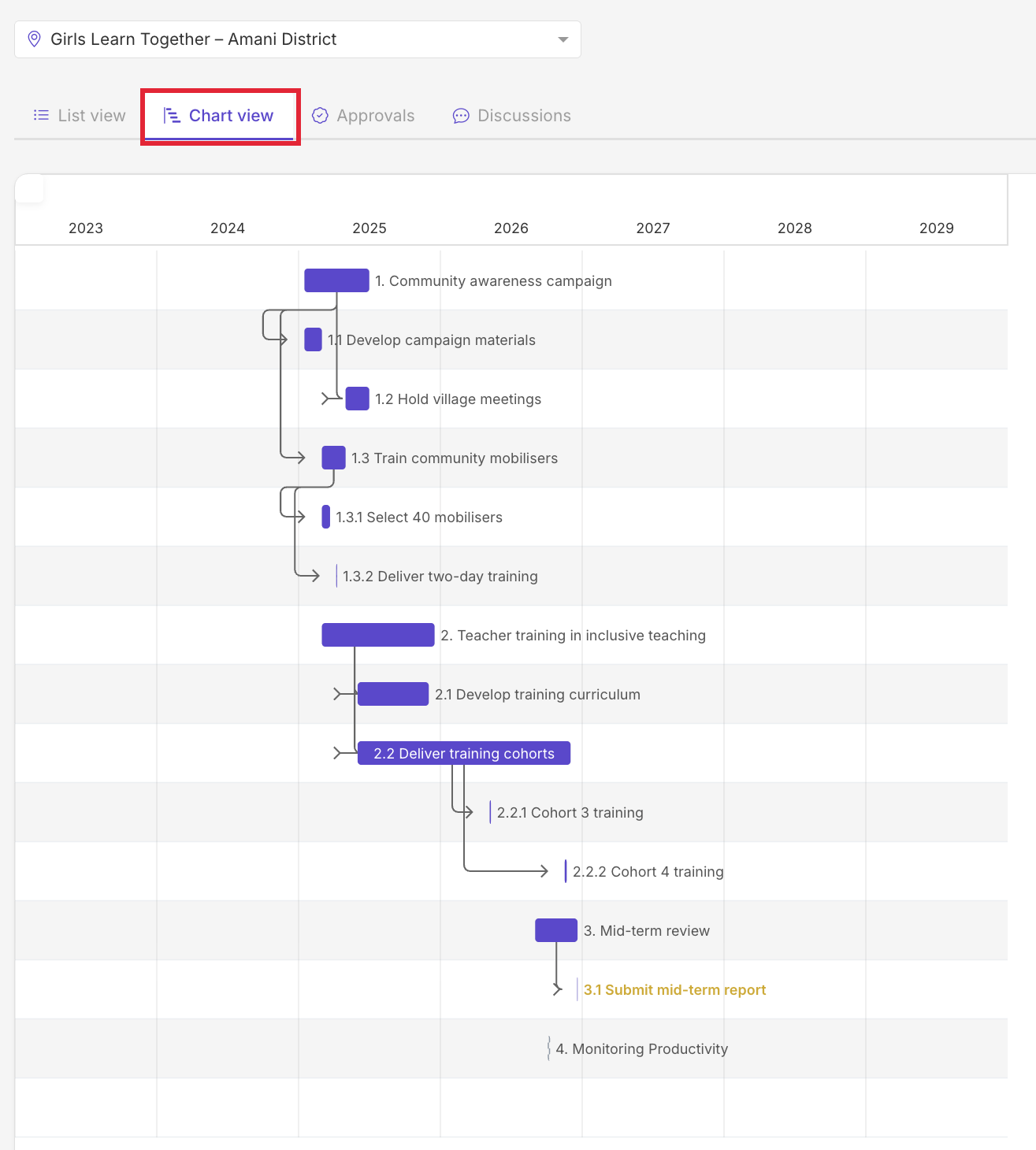Click the Develop campaign materials bar
This screenshot has height=1150, width=1036.
[x=313, y=339]
